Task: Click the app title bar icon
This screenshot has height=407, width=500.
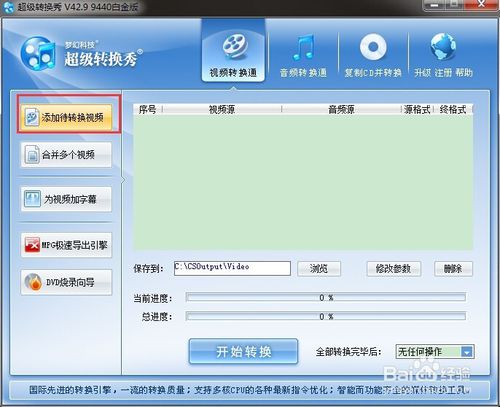Action: [x=8, y=7]
